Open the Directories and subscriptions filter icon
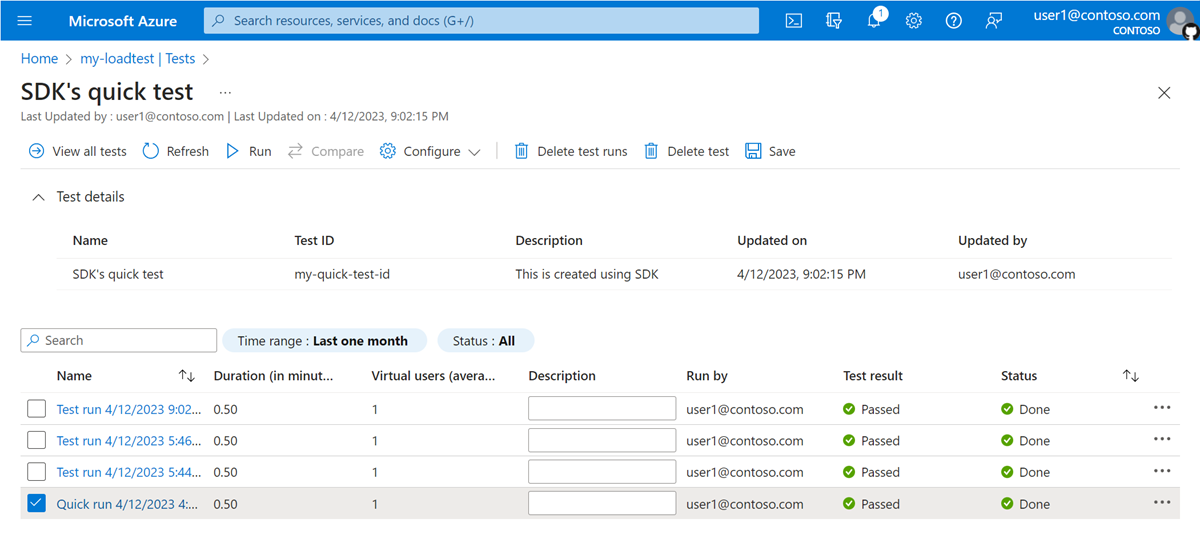The height and width of the screenshot is (559, 1200). (x=834, y=20)
